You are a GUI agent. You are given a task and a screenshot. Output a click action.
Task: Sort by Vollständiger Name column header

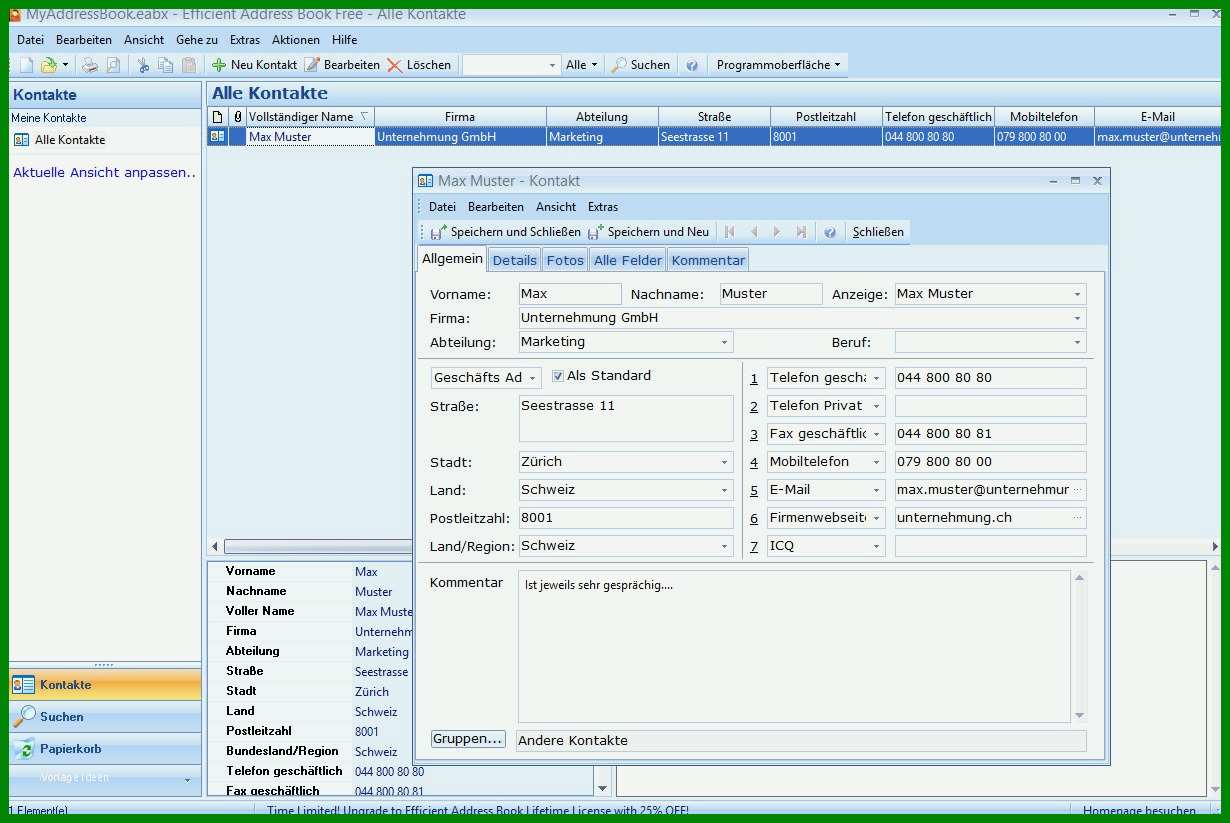(x=310, y=117)
